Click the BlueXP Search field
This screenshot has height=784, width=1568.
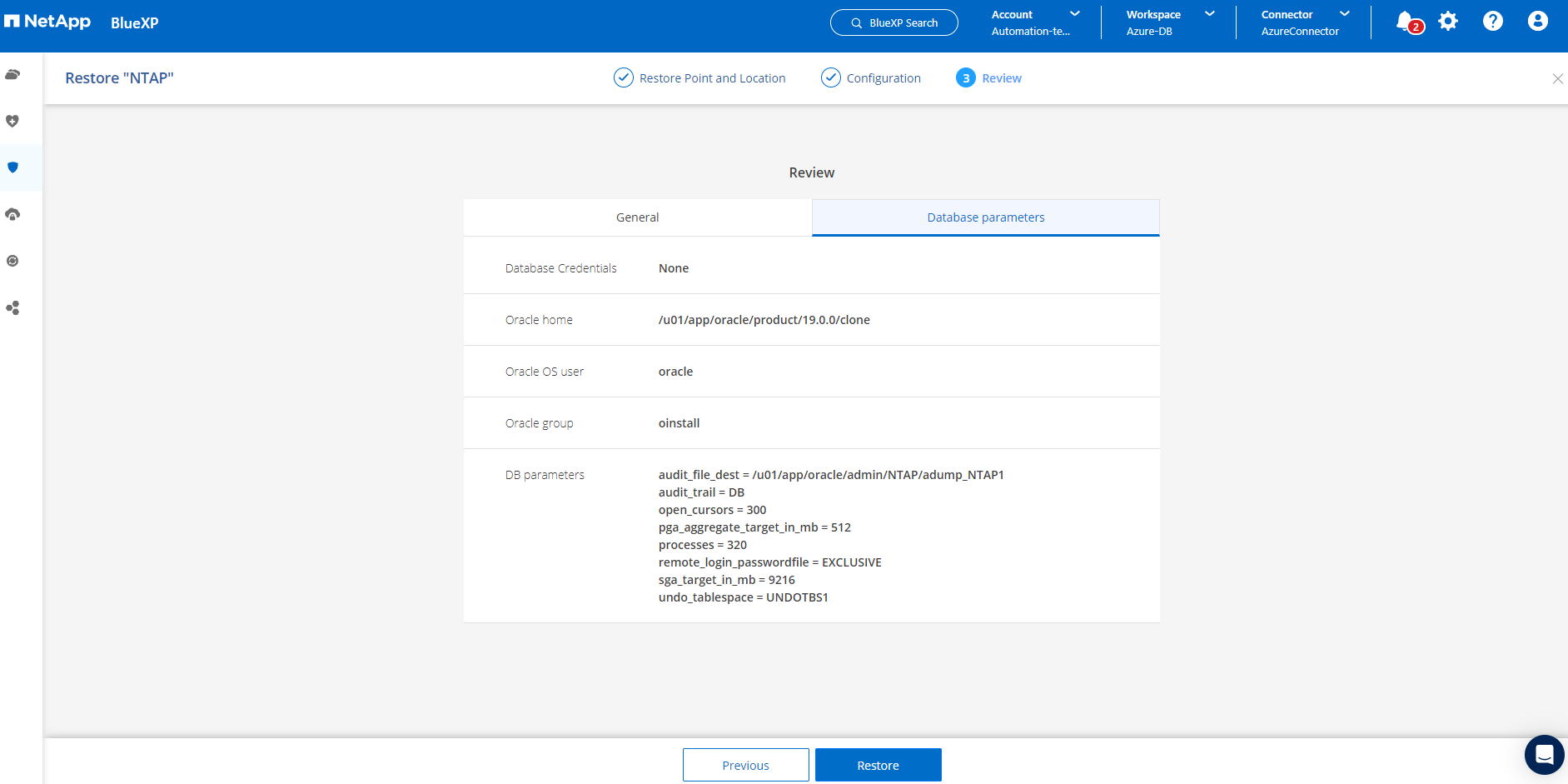pos(894,22)
